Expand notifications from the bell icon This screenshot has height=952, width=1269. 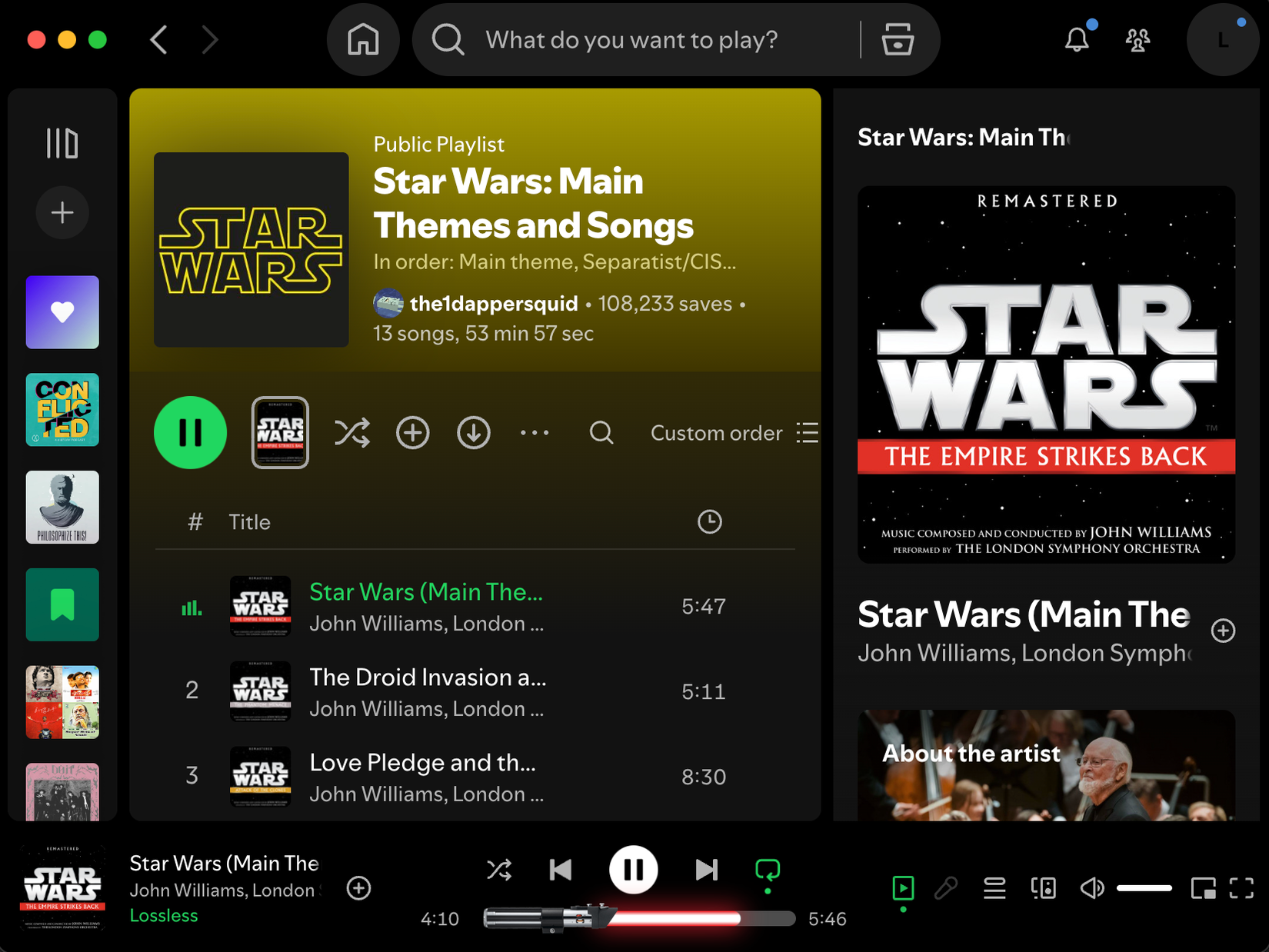coord(1077,39)
